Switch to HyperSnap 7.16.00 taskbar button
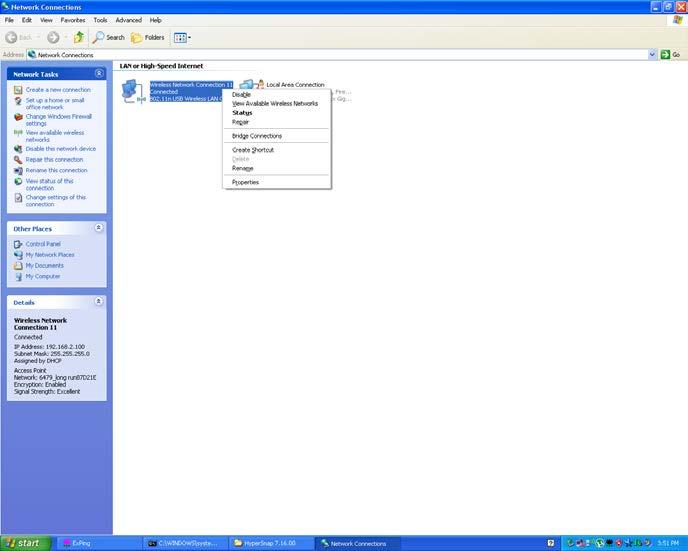The width and height of the screenshot is (688, 551). 270,543
